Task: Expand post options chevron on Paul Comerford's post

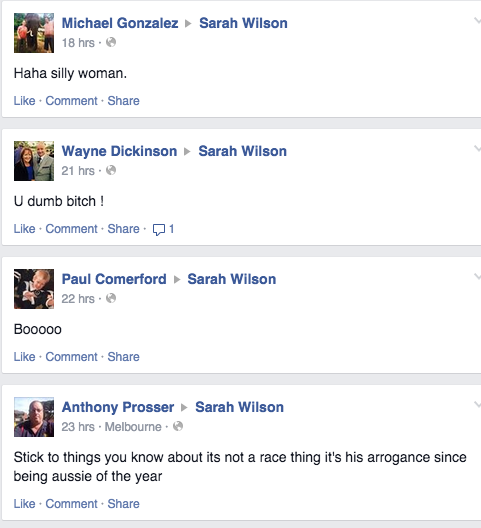Action: click(477, 276)
